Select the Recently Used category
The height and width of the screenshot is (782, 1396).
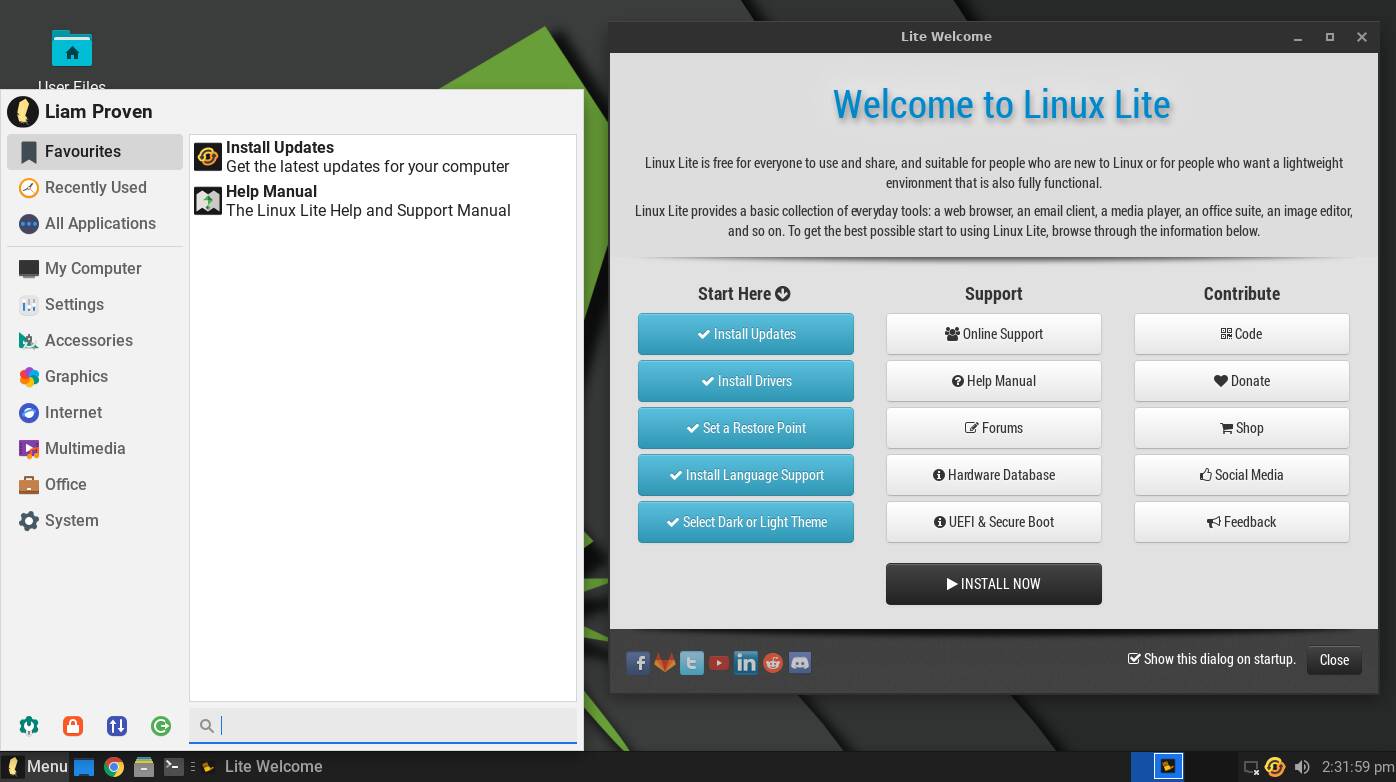(95, 188)
